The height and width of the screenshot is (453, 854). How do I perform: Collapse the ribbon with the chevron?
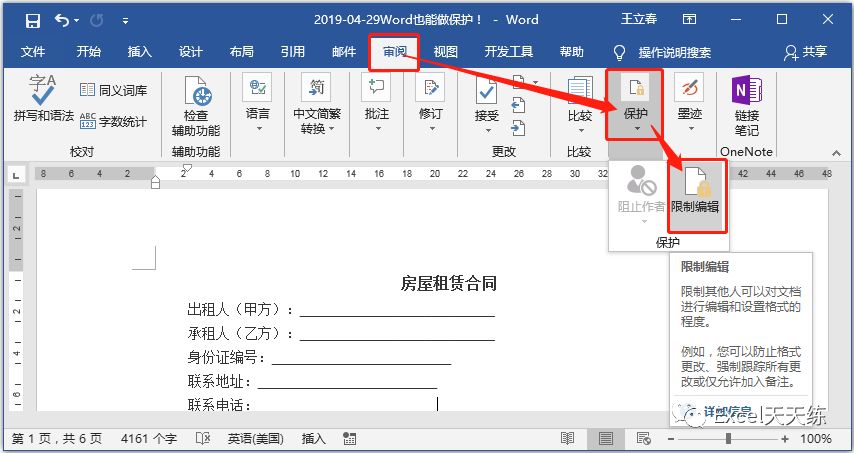coord(836,153)
